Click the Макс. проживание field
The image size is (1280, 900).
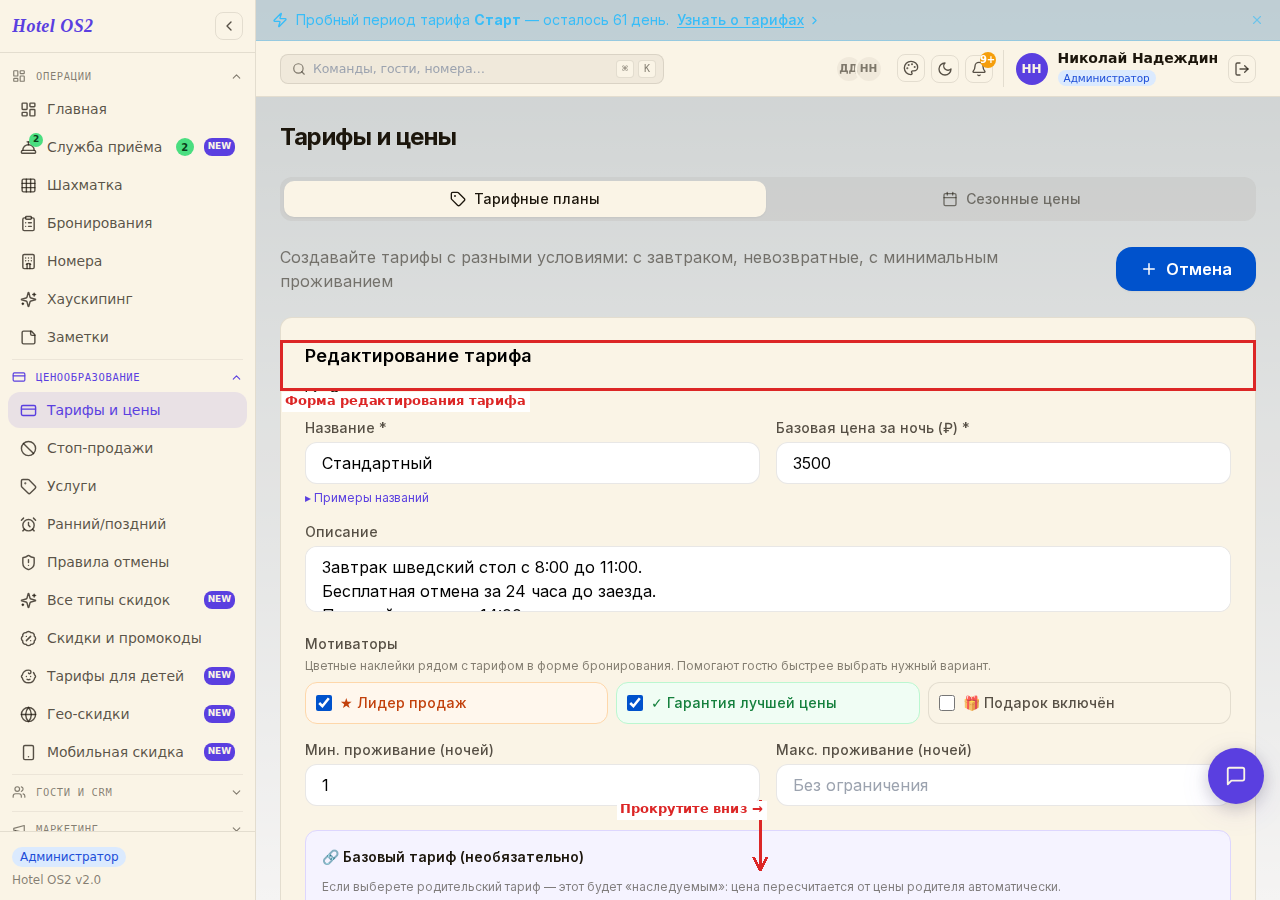(x=1003, y=785)
